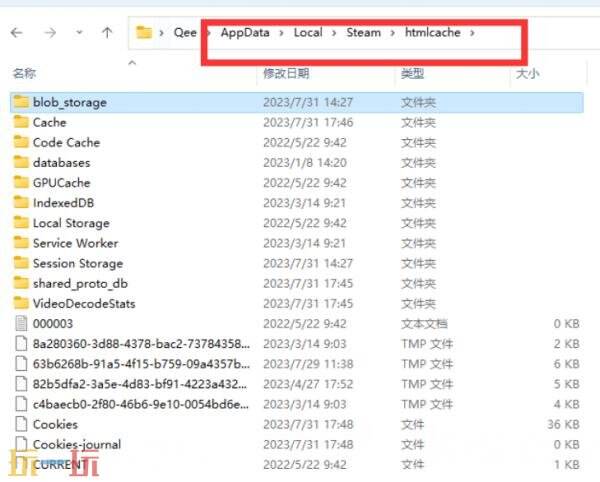Click the 8a280360-3d88-4378 file name
This screenshot has height=482, width=600.
(x=141, y=344)
